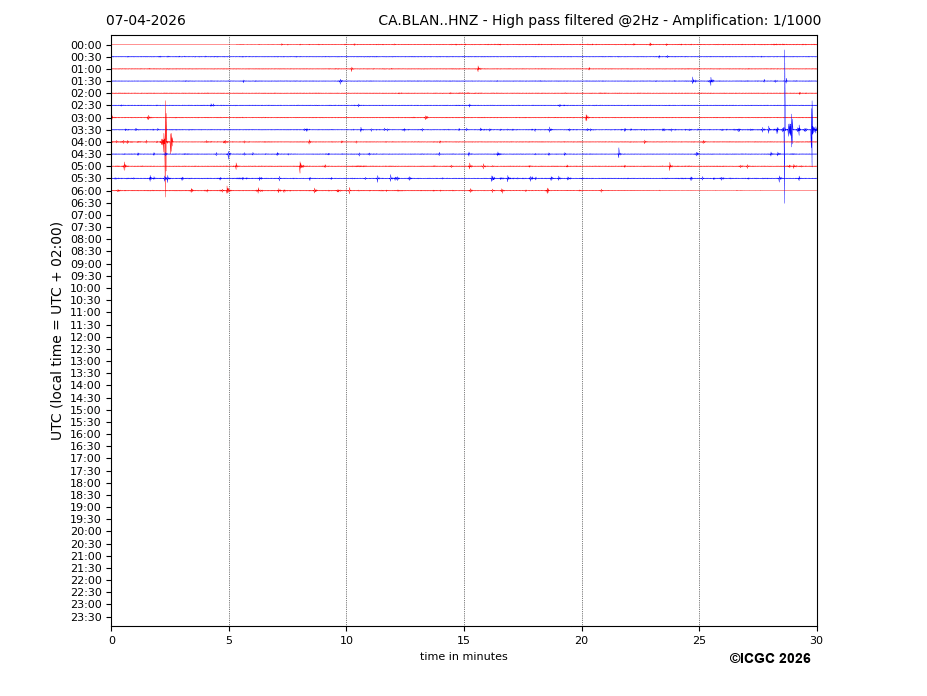Click the 15:00 time row label
927x696 pixels.
tap(86, 410)
